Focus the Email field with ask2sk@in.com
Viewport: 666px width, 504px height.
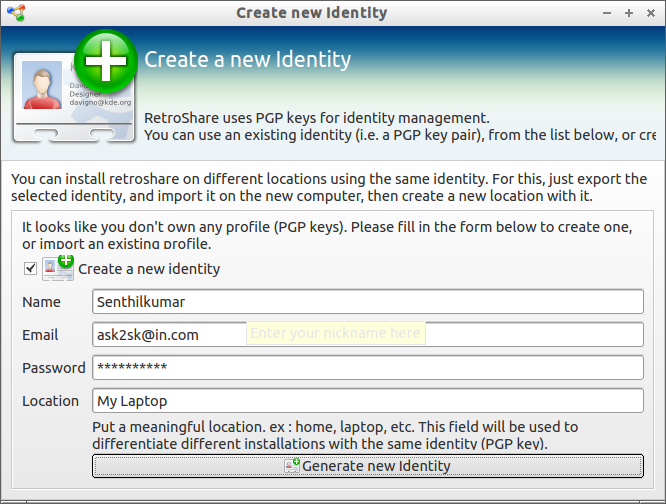coord(368,335)
